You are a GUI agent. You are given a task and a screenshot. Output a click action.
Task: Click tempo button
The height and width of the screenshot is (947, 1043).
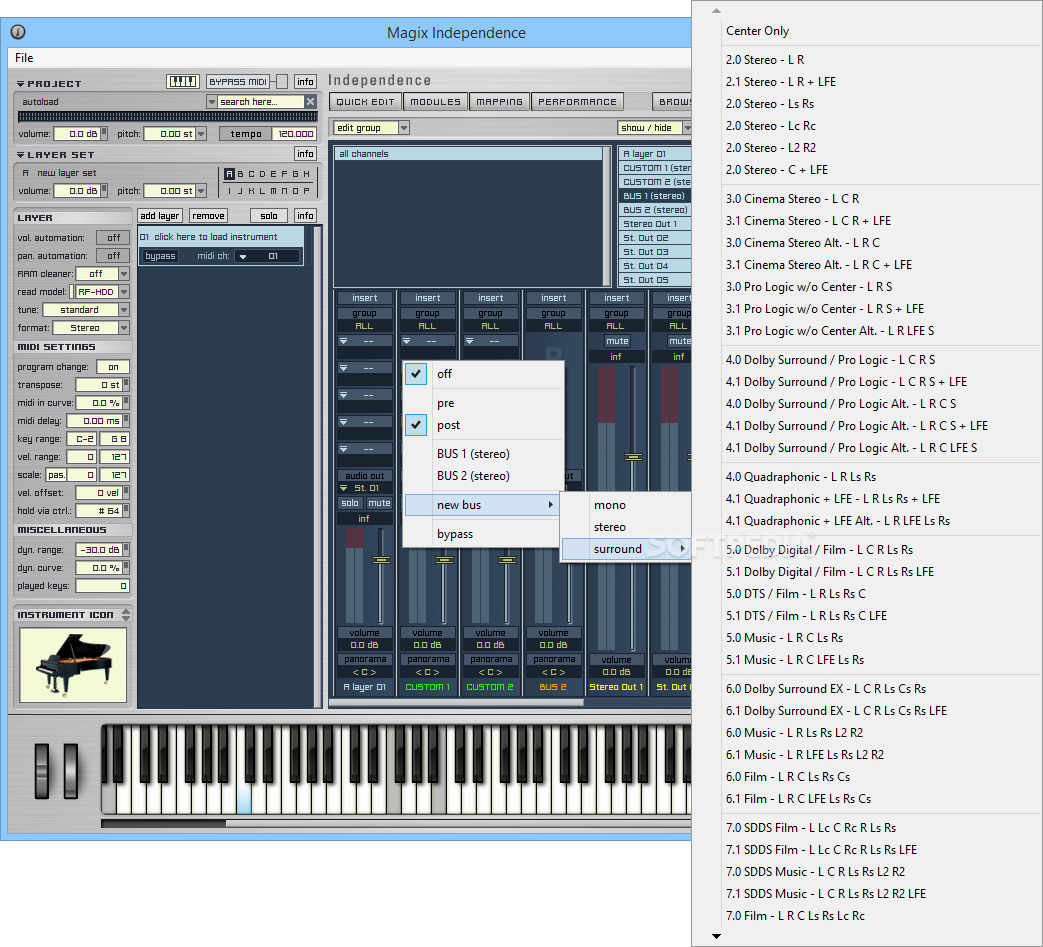[245, 134]
